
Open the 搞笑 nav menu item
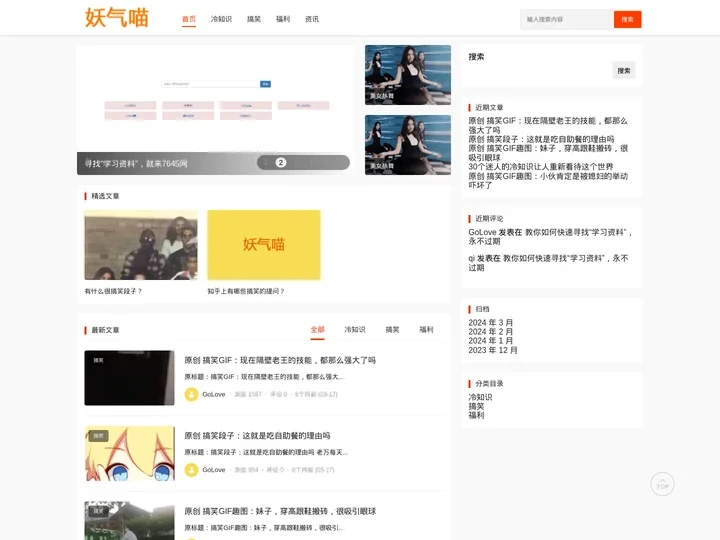254,19
